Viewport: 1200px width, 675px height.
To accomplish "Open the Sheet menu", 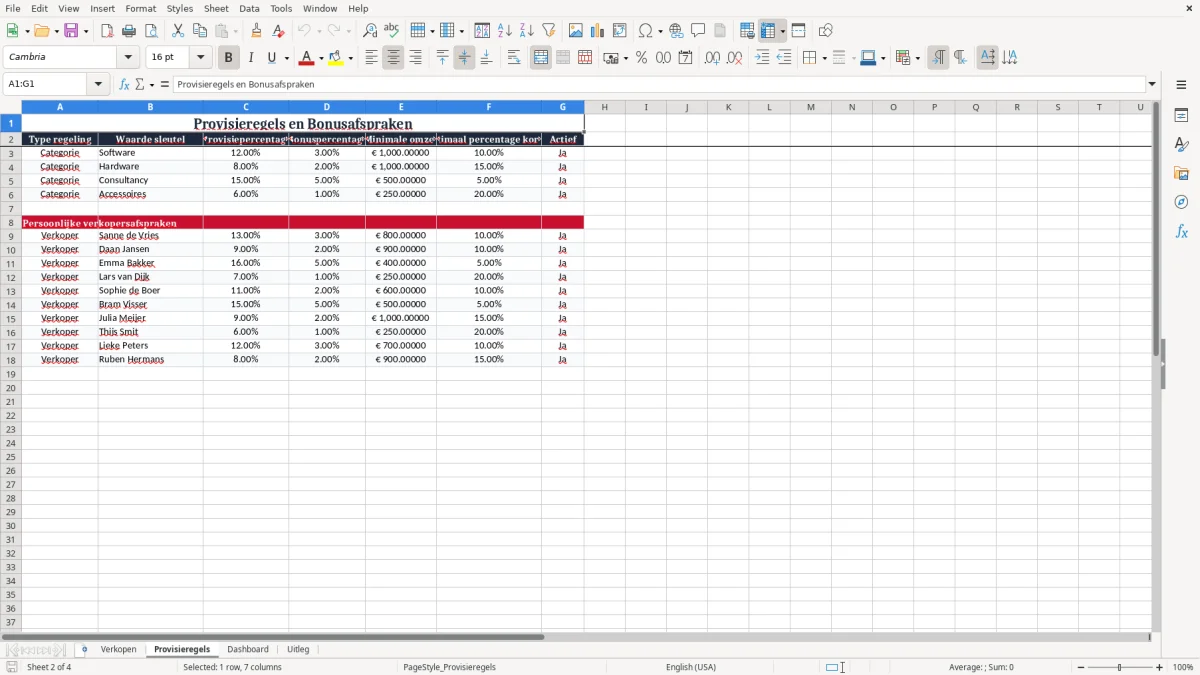I will (x=216, y=8).
